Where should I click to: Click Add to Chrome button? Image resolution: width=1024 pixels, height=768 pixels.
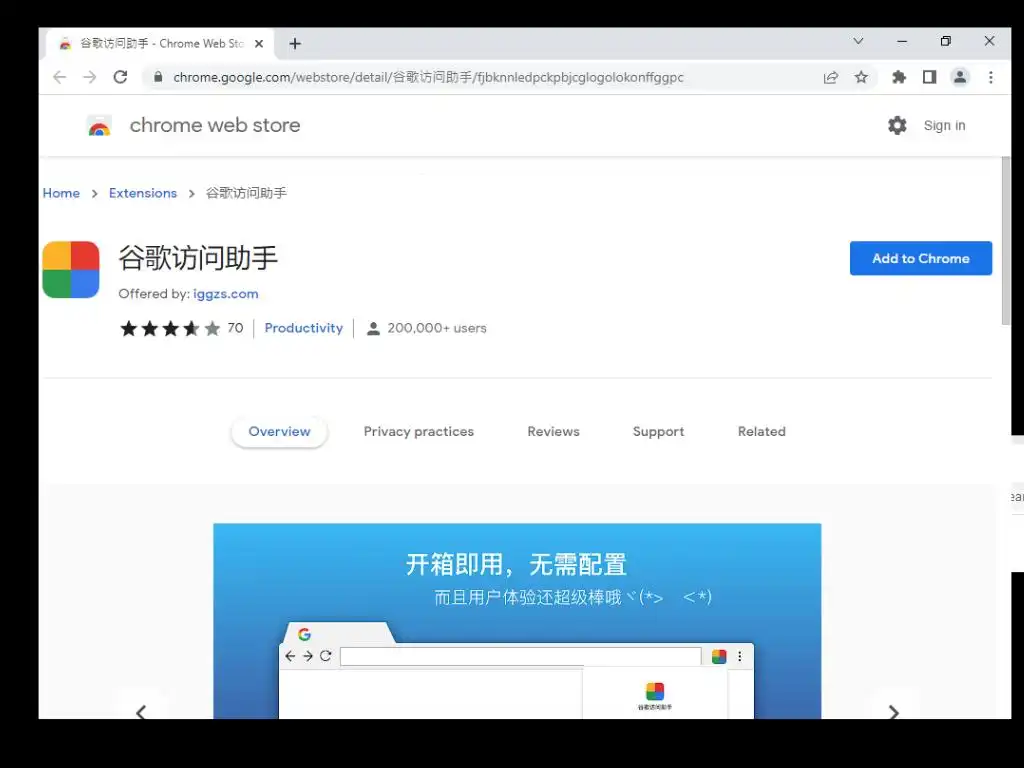(x=921, y=259)
